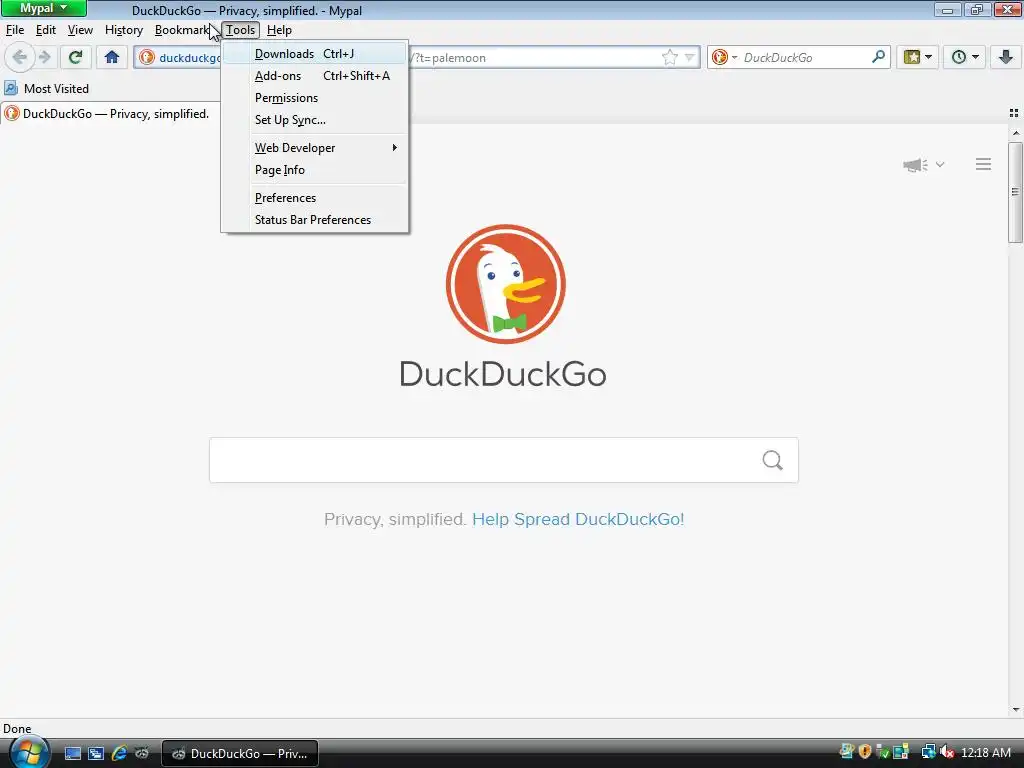
Task: Follow the Help Spread DuckDuckGo! link
Action: click(578, 519)
